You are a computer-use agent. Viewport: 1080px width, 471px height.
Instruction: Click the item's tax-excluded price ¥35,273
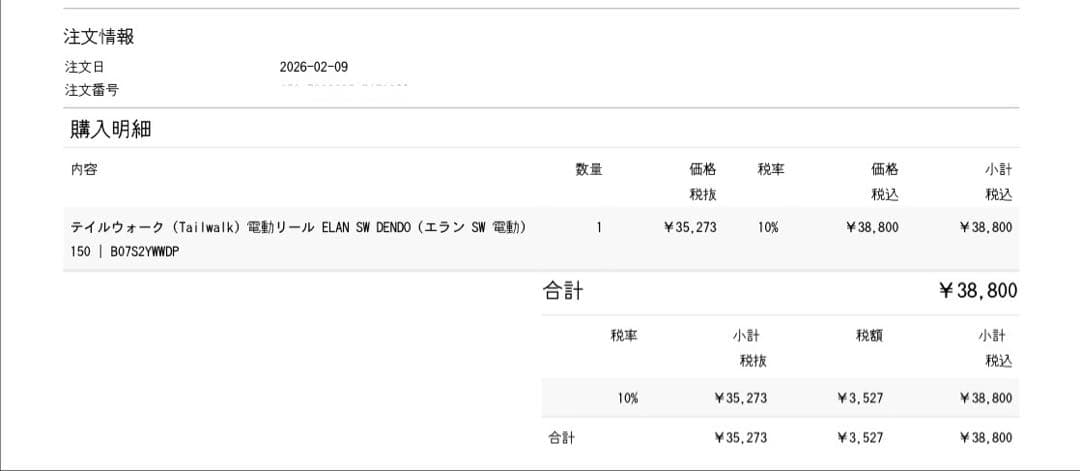point(690,227)
